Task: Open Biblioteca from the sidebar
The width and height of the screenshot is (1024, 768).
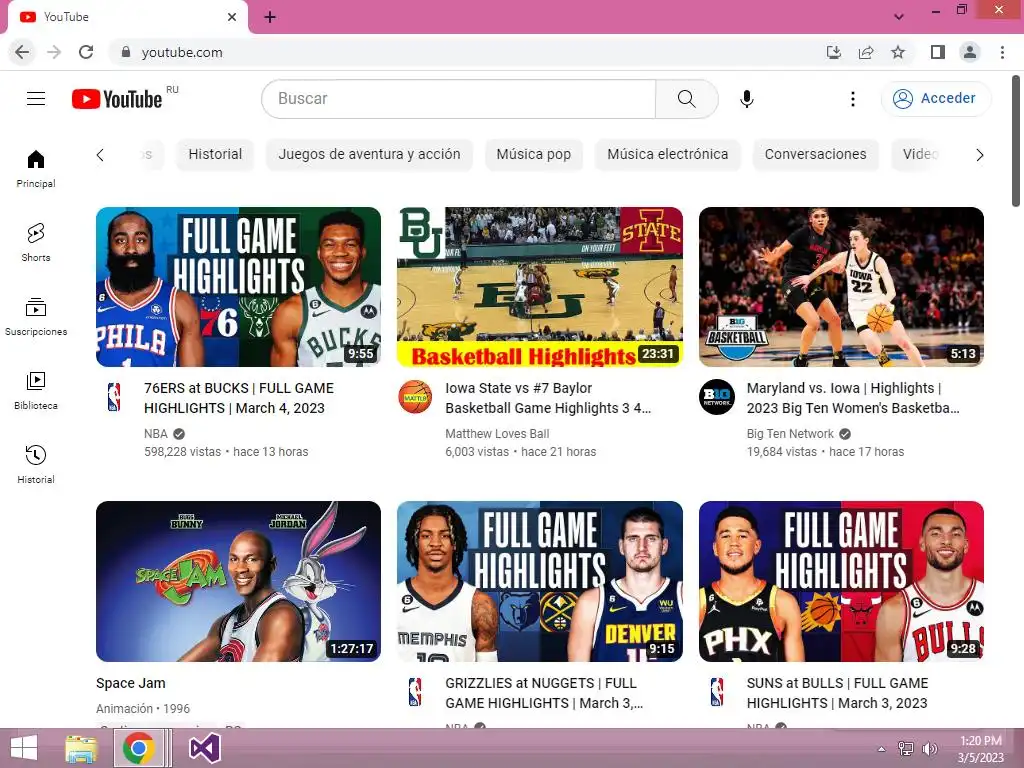Action: (36, 391)
